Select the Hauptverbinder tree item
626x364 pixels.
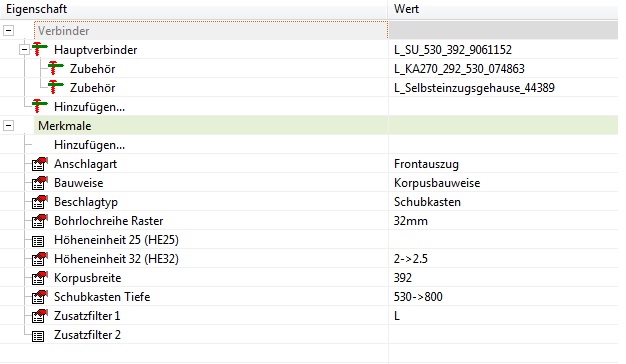[x=95, y=49]
